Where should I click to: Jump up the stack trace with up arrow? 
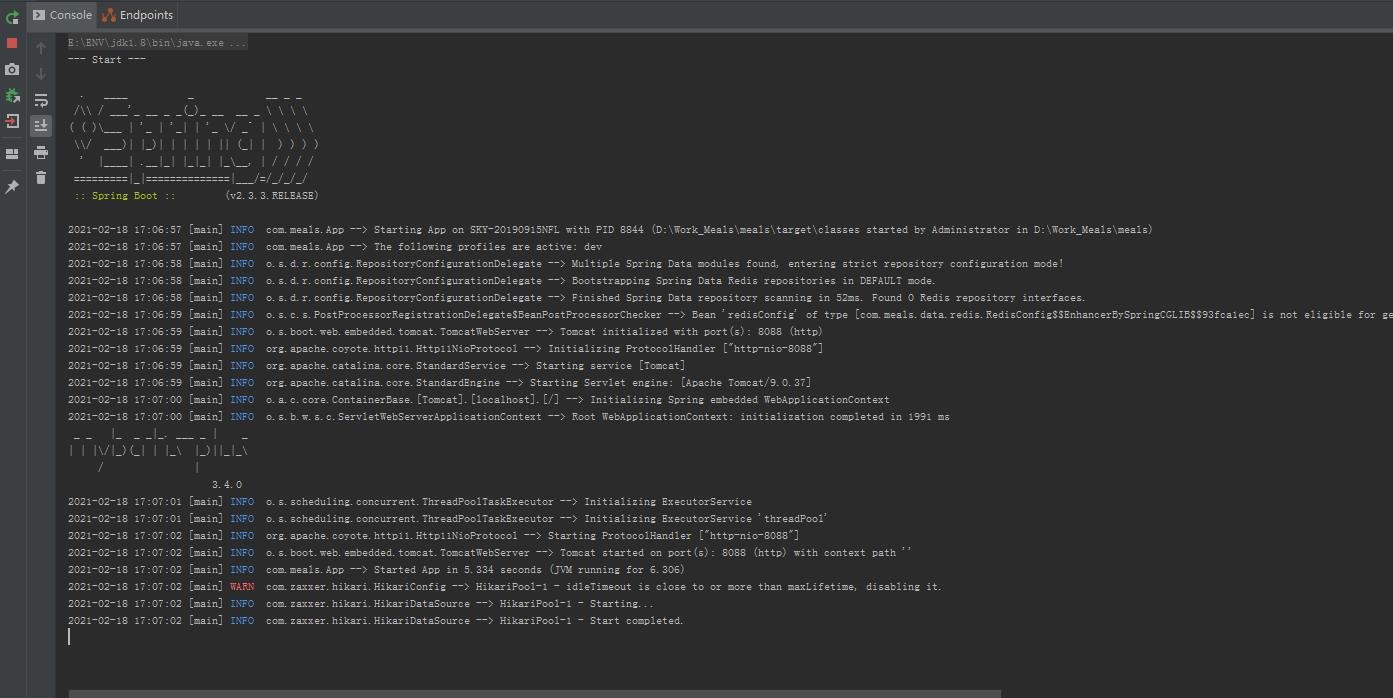41,48
